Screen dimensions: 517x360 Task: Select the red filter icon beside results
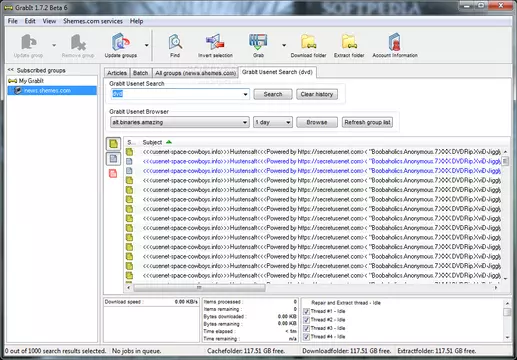click(x=113, y=173)
